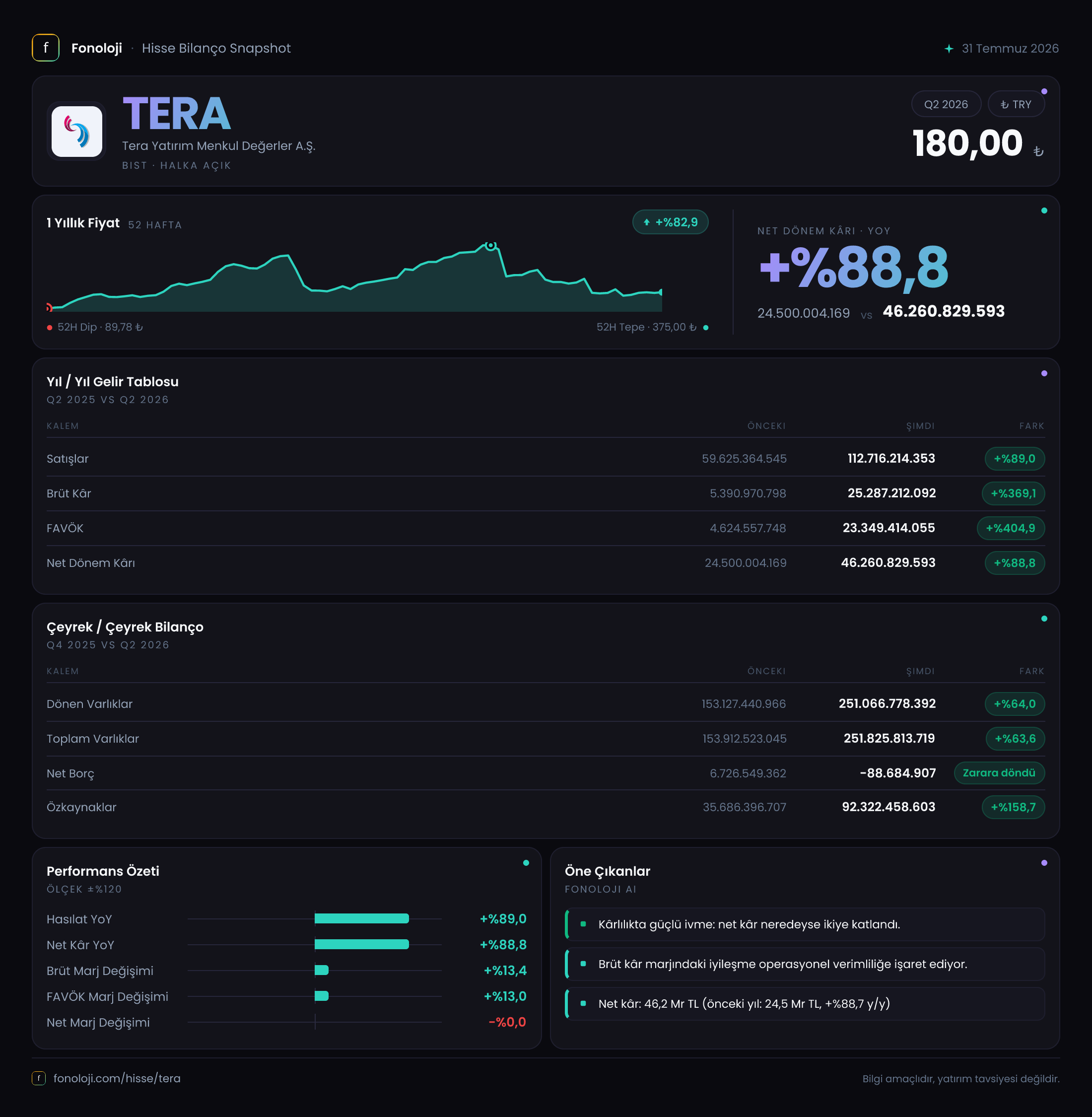Click the Fonoloji brand name in header
Screen dimensions: 1092x1117
(x=96, y=48)
